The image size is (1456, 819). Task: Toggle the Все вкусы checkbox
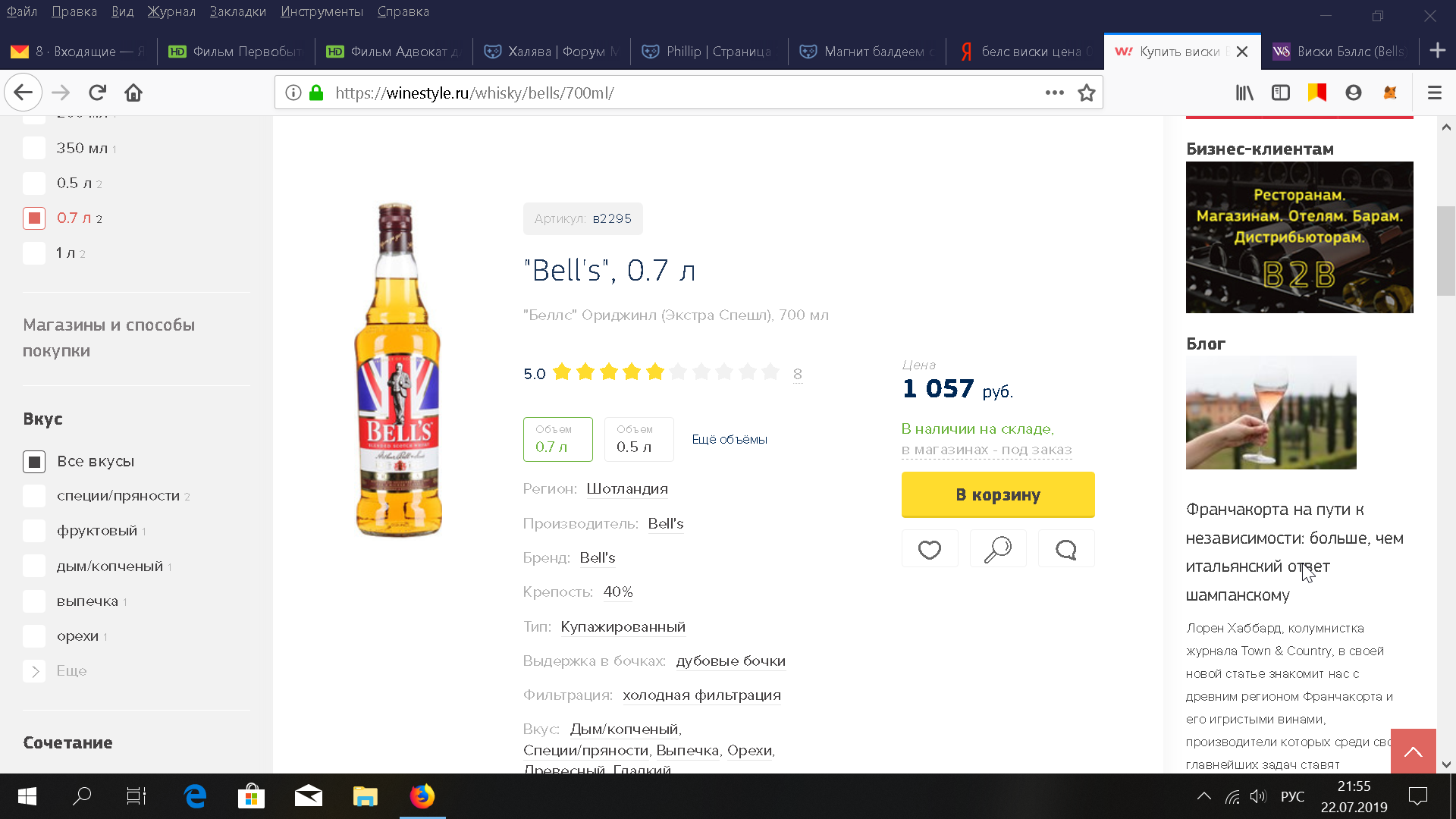[x=34, y=462]
